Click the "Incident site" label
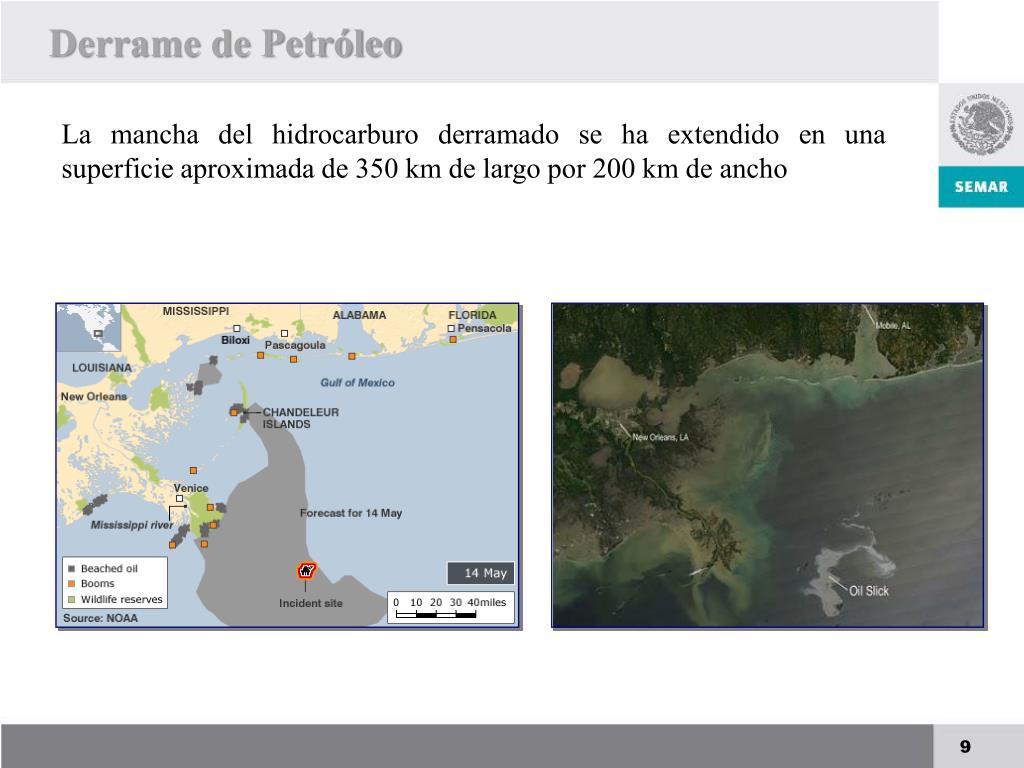 coord(311,603)
